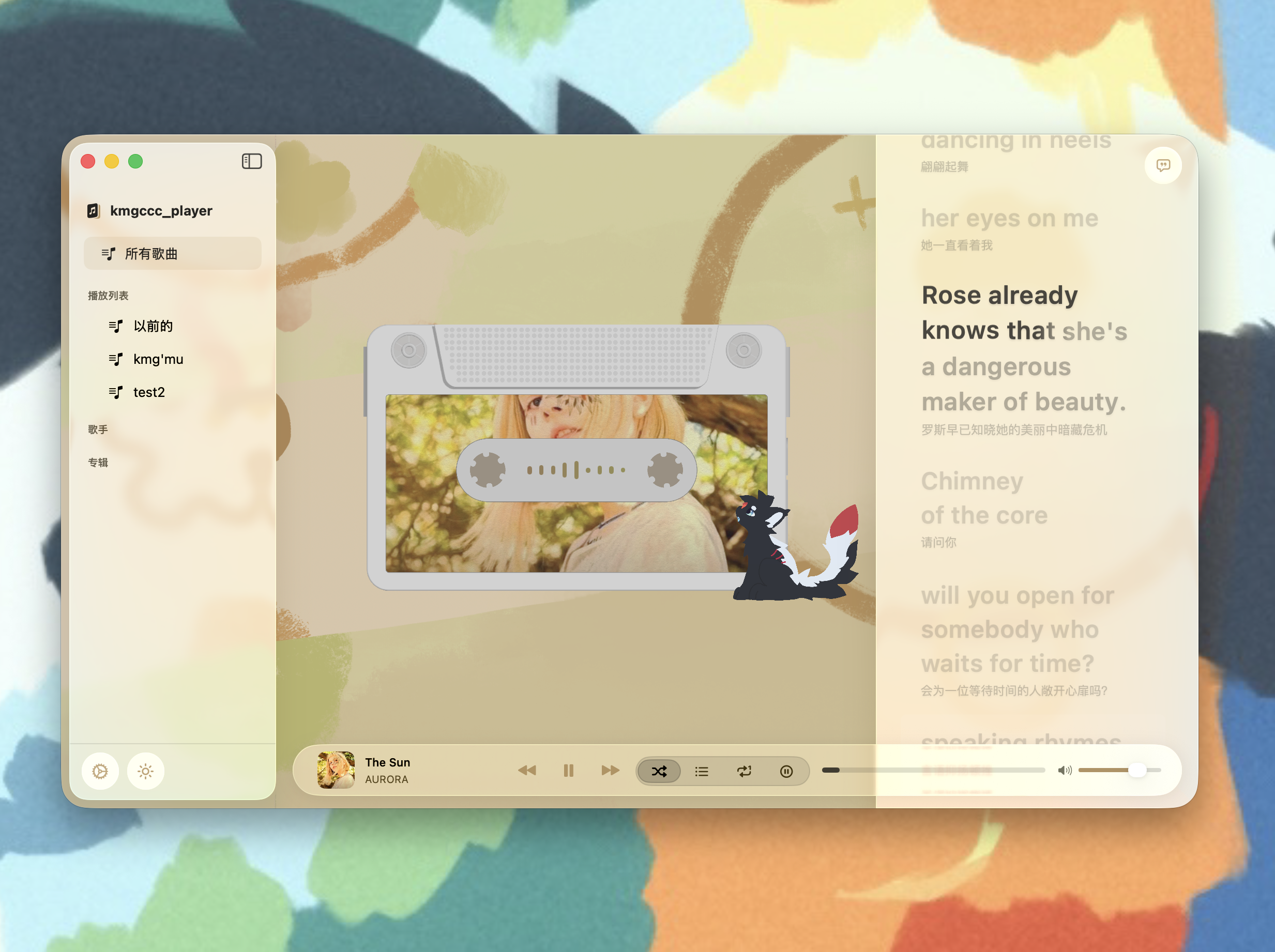The height and width of the screenshot is (952, 1275).
Task: Pause the current song
Action: click(x=568, y=771)
